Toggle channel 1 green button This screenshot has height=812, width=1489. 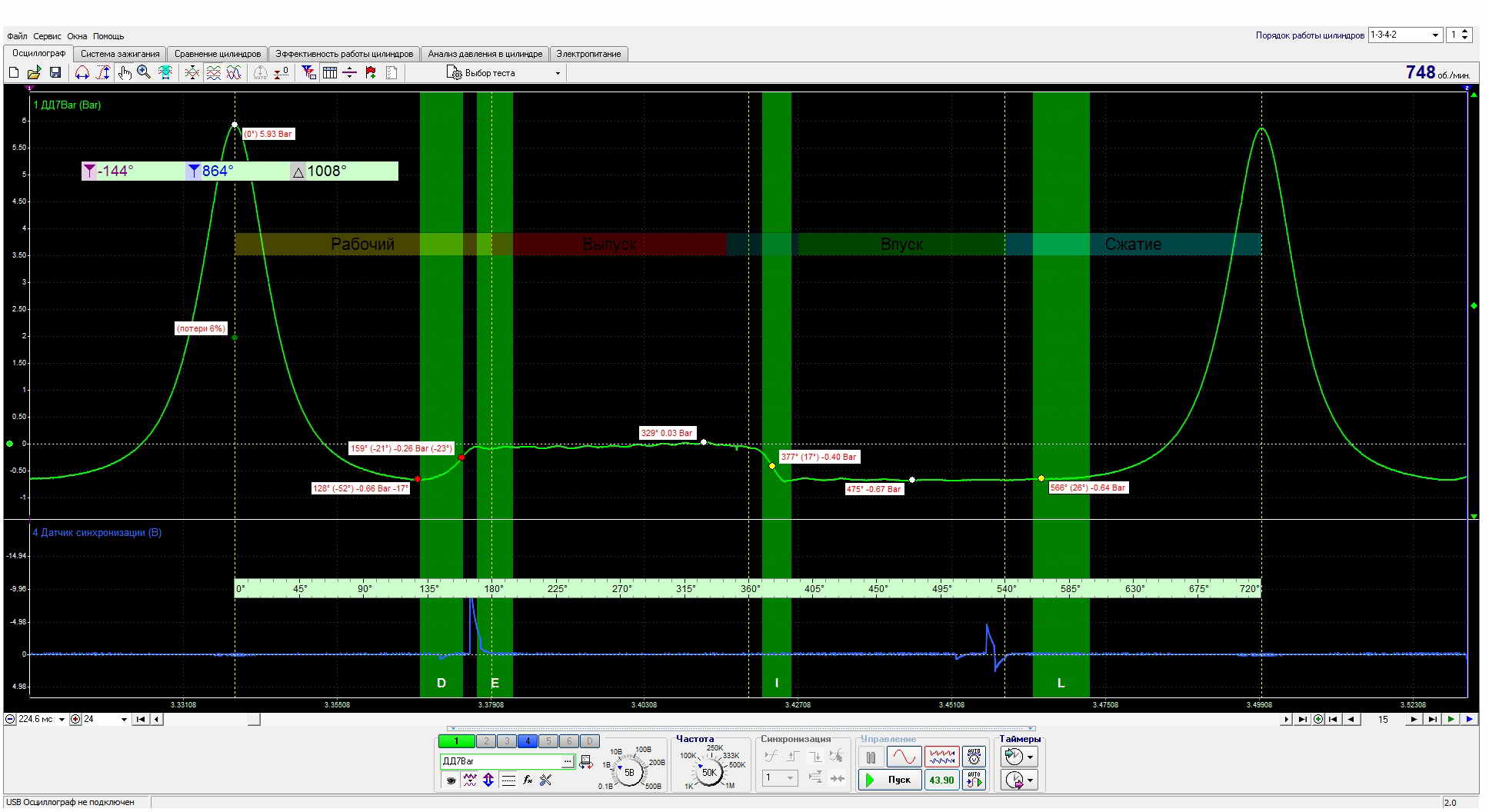(x=456, y=741)
